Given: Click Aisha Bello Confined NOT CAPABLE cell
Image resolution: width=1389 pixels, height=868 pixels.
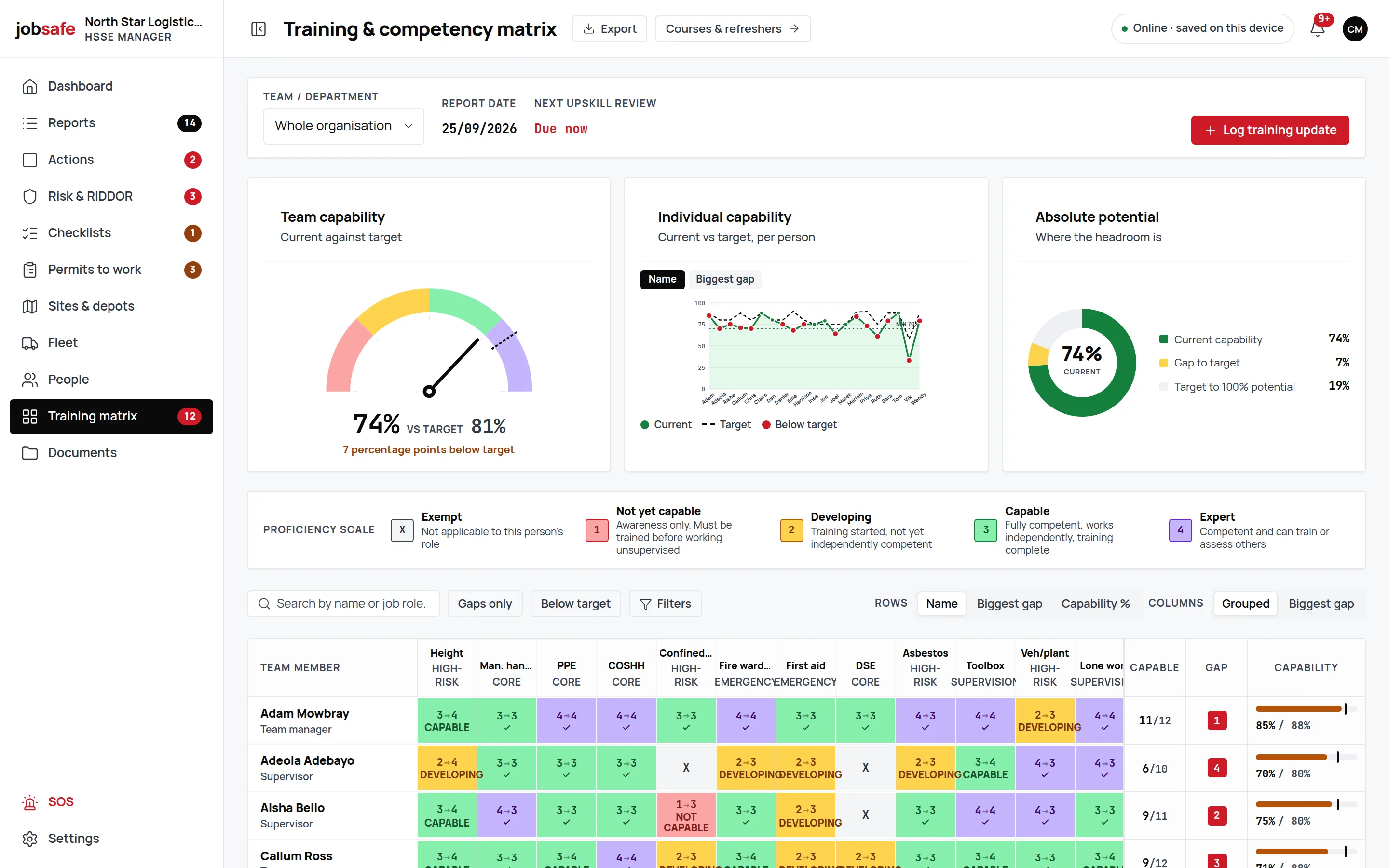Looking at the screenshot, I should point(686,816).
